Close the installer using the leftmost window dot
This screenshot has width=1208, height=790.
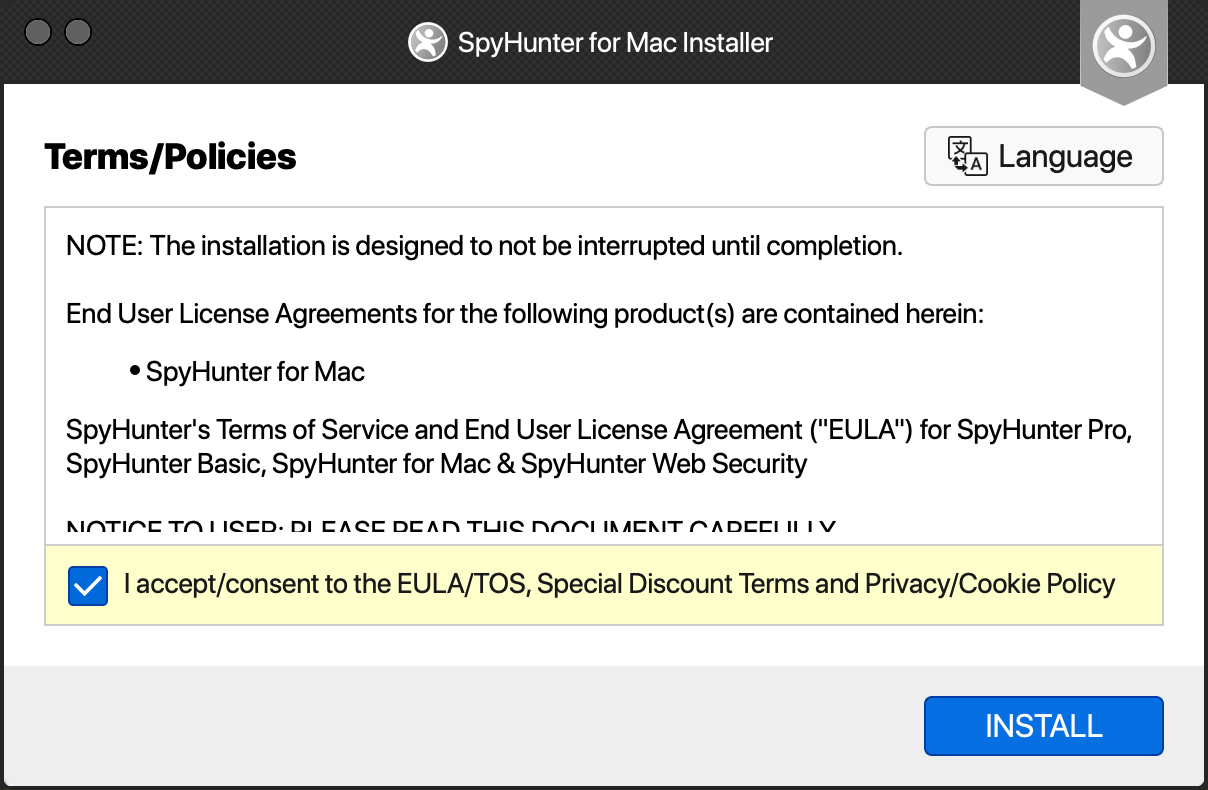[x=38, y=33]
